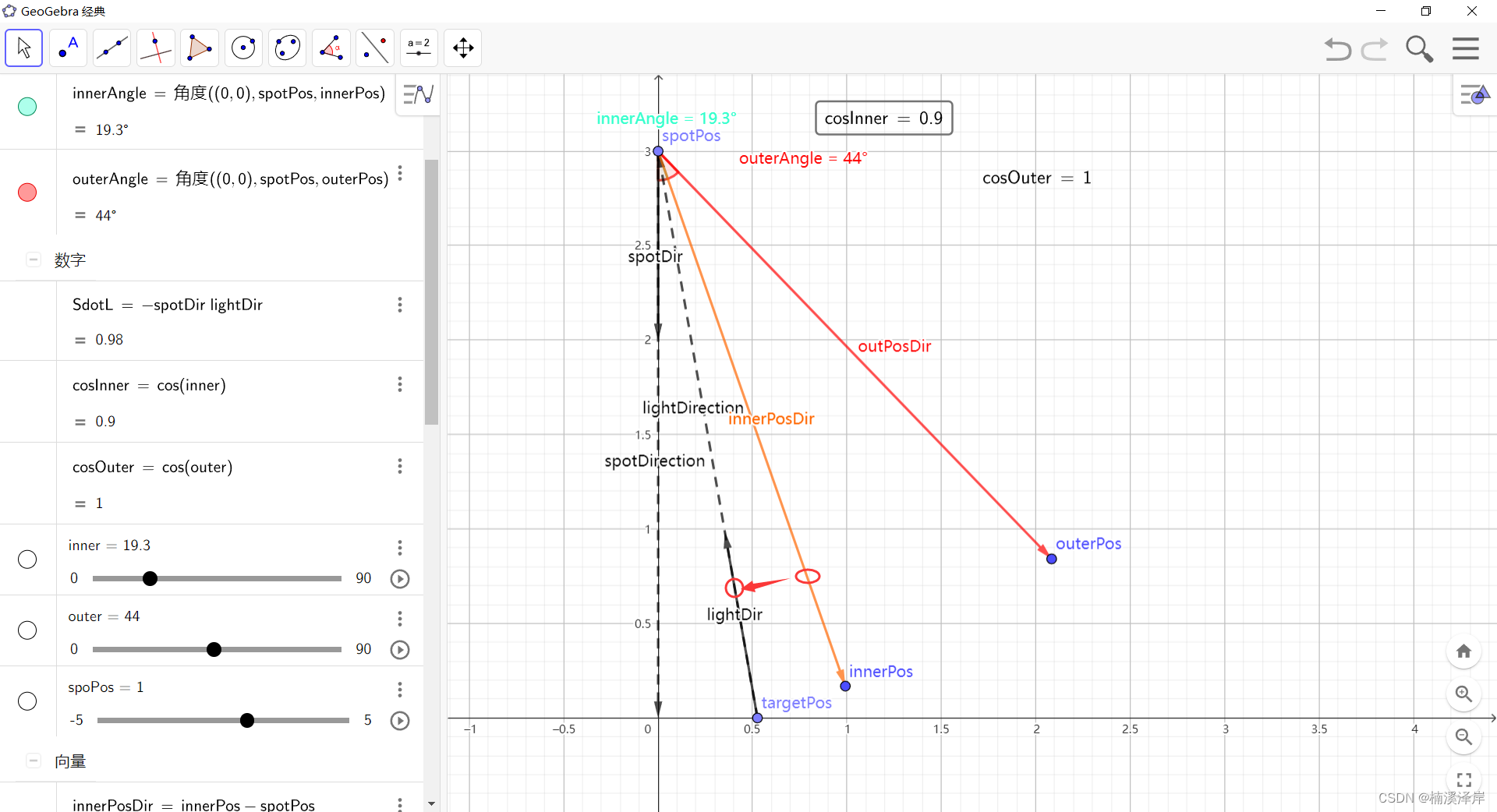Open the graphics view style bar
Screen dimensions: 1497x812
1474,95
